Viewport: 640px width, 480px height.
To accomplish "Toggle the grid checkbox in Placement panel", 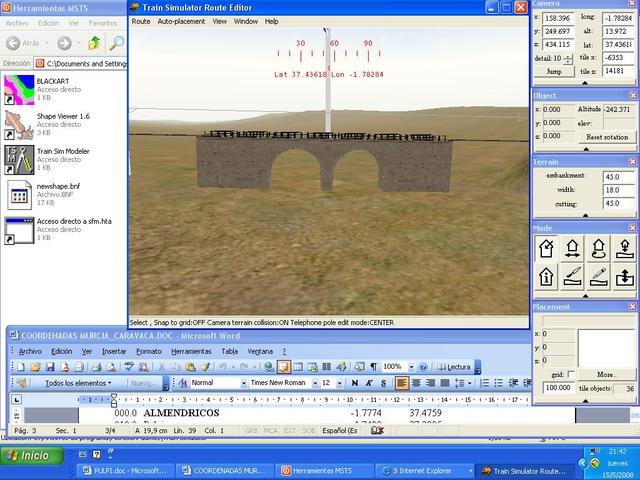I will (x=573, y=375).
